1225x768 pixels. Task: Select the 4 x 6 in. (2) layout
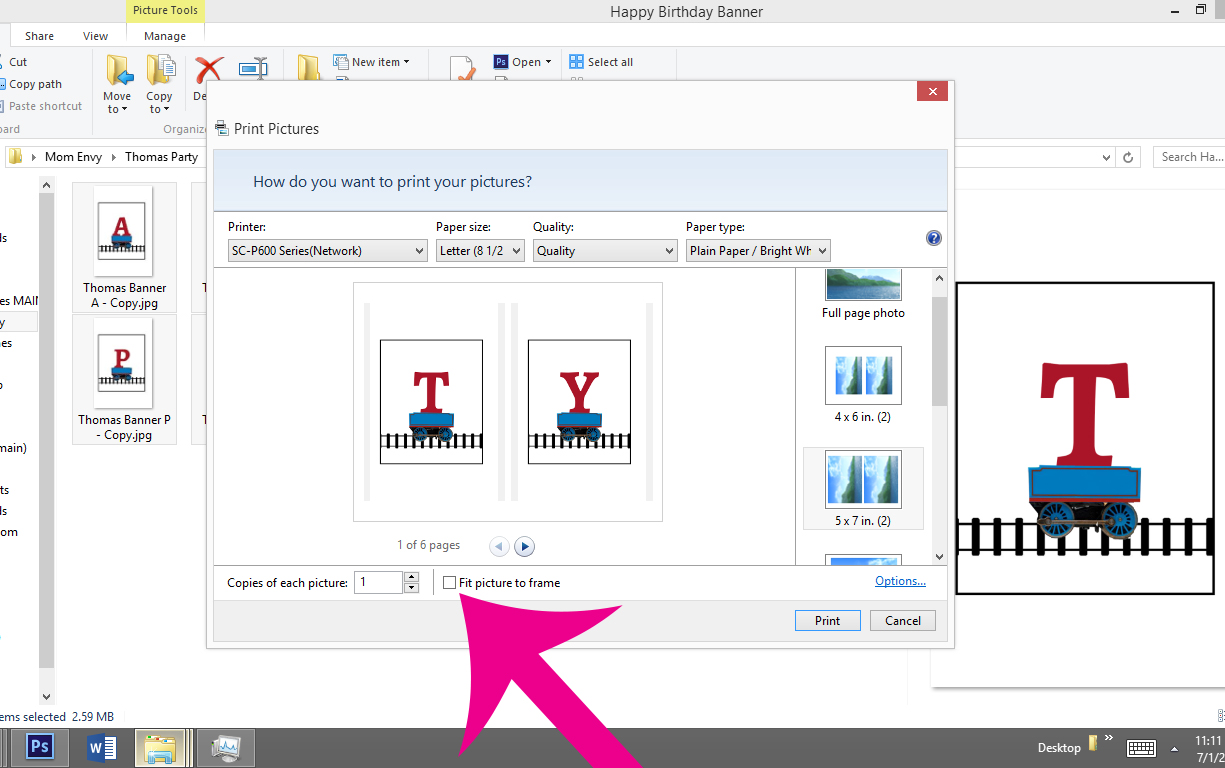click(863, 384)
